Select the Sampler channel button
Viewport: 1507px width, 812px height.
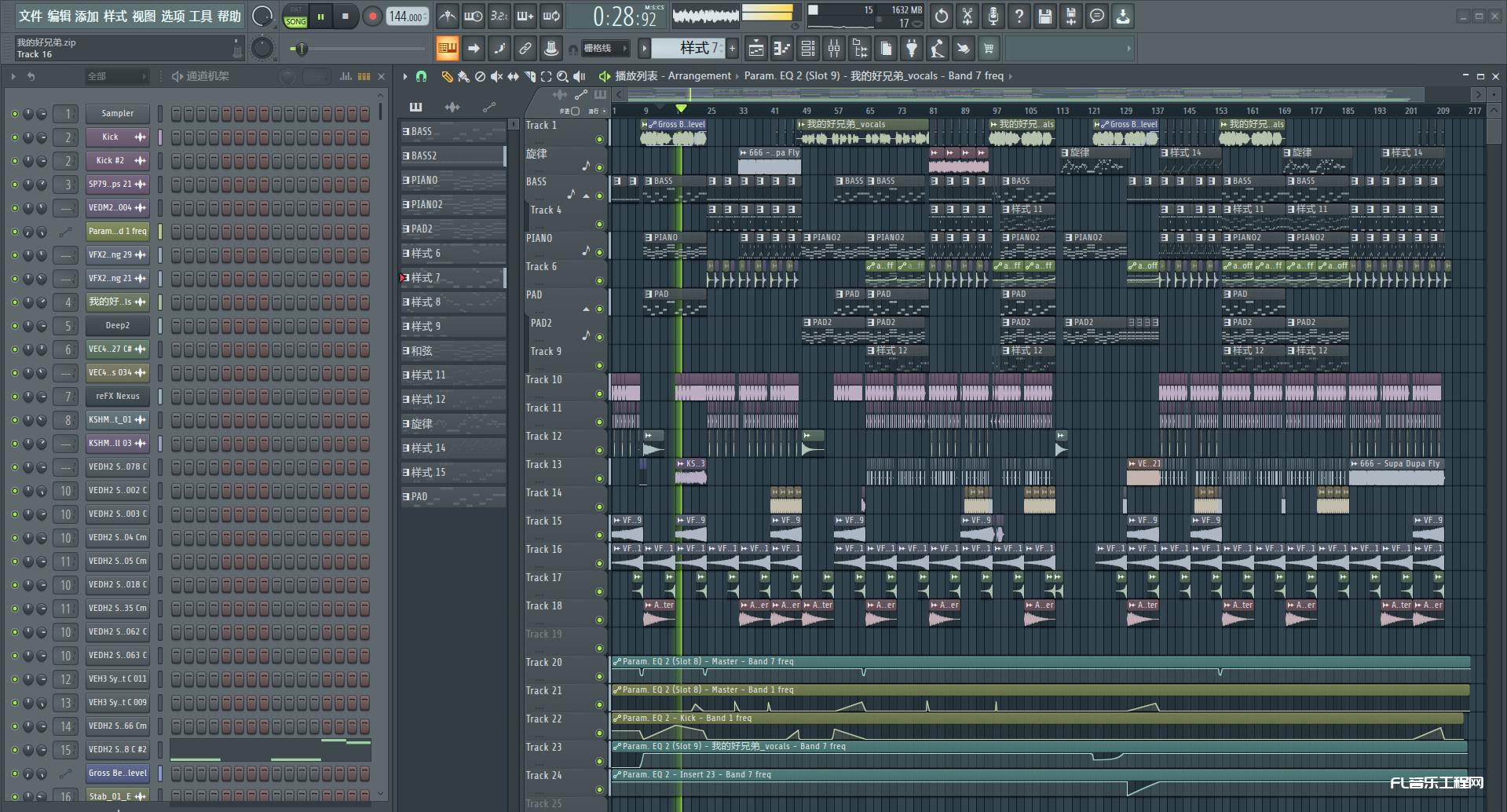(118, 114)
